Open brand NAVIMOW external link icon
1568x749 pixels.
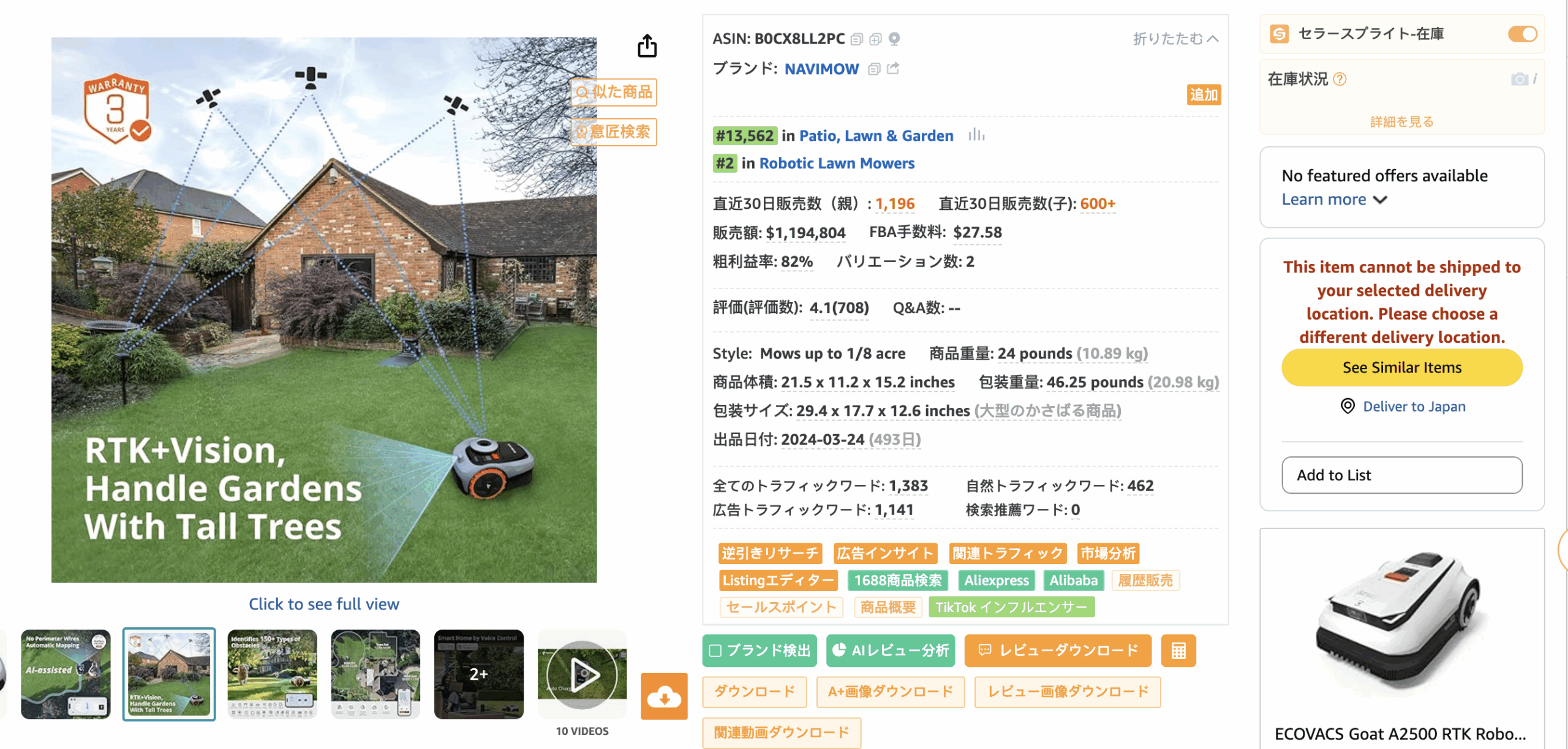pyautogui.click(x=894, y=69)
